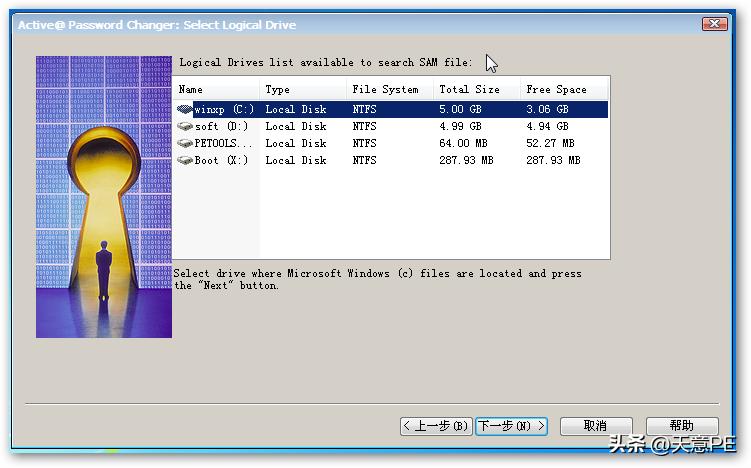Select the soft (D:) drive name

(x=220, y=127)
